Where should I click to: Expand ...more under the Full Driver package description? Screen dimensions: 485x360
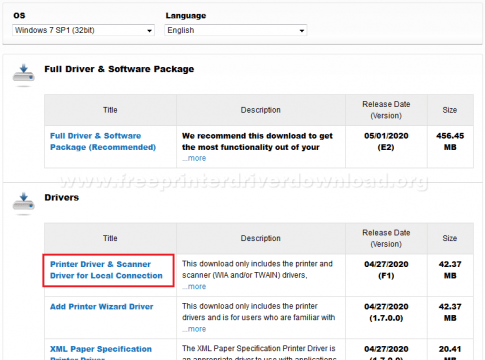(x=194, y=158)
